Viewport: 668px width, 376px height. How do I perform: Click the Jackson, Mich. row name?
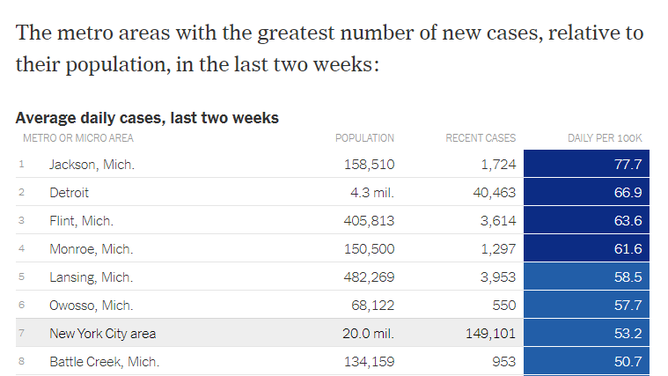[92, 164]
